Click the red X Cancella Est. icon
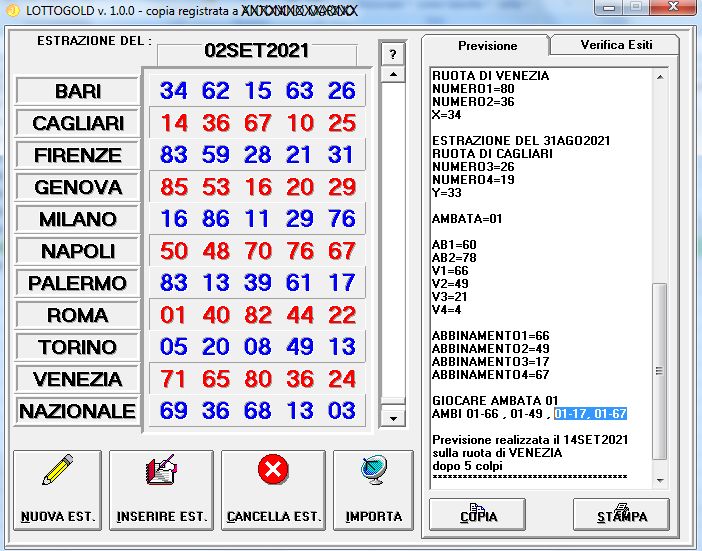This screenshot has height=551, width=702. coord(273,469)
